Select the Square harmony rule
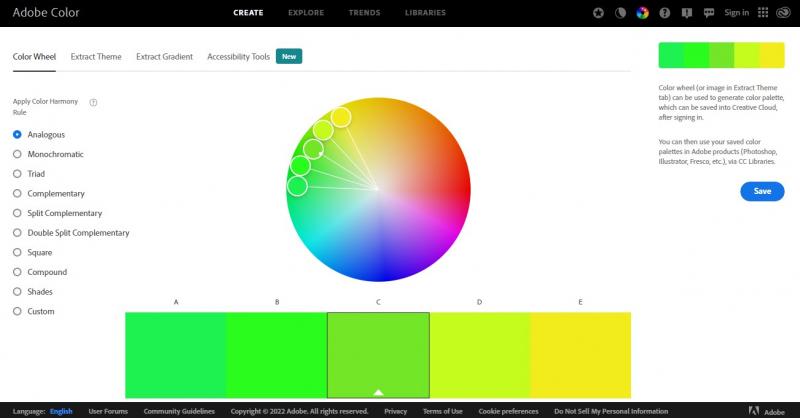This screenshot has height=418, width=800. 33,252
